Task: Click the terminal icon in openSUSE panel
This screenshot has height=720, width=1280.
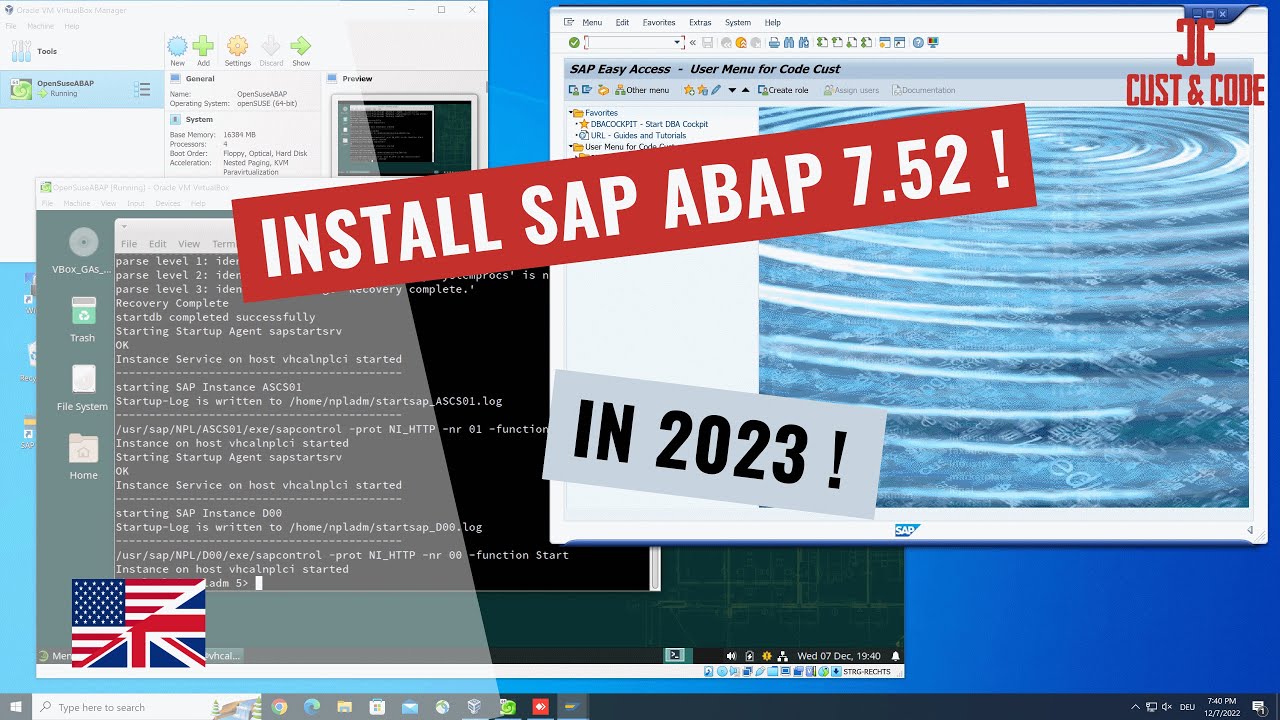Action: [675, 655]
